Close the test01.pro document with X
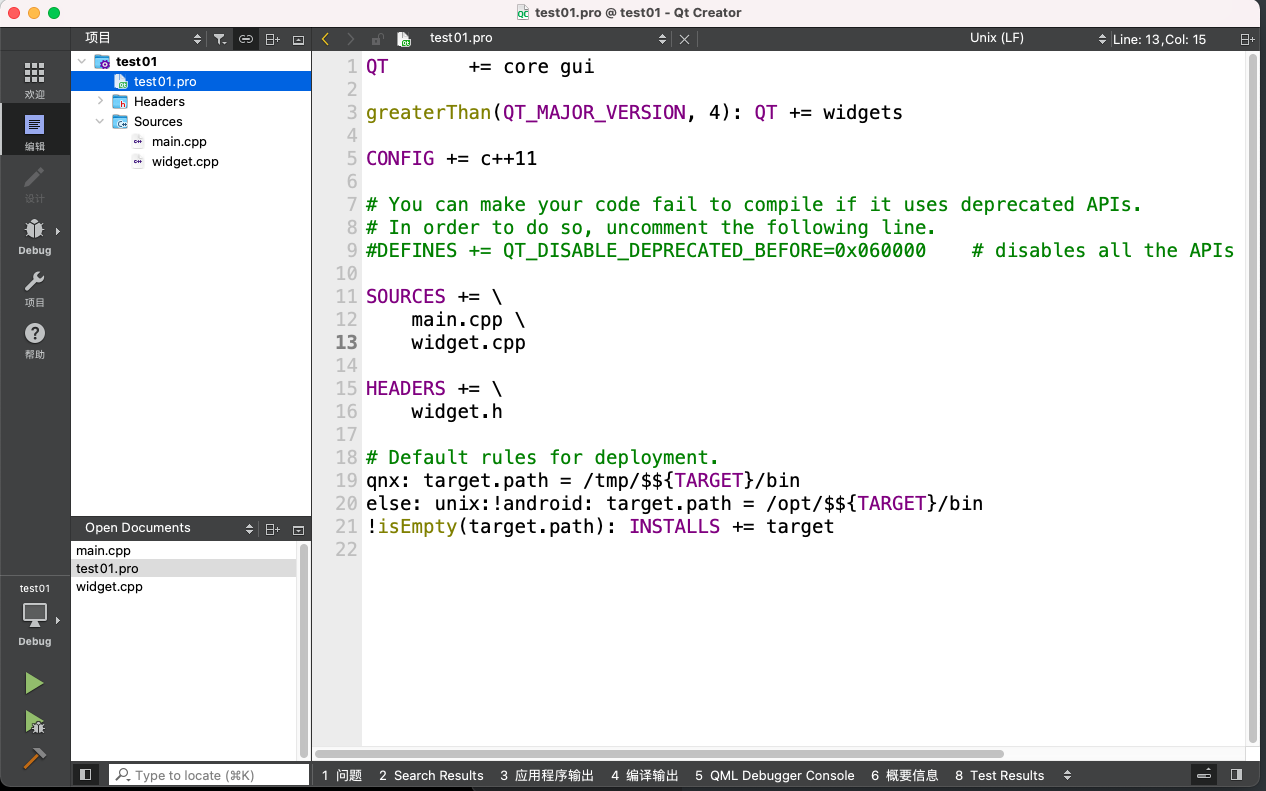This screenshot has height=791, width=1266. [x=684, y=39]
